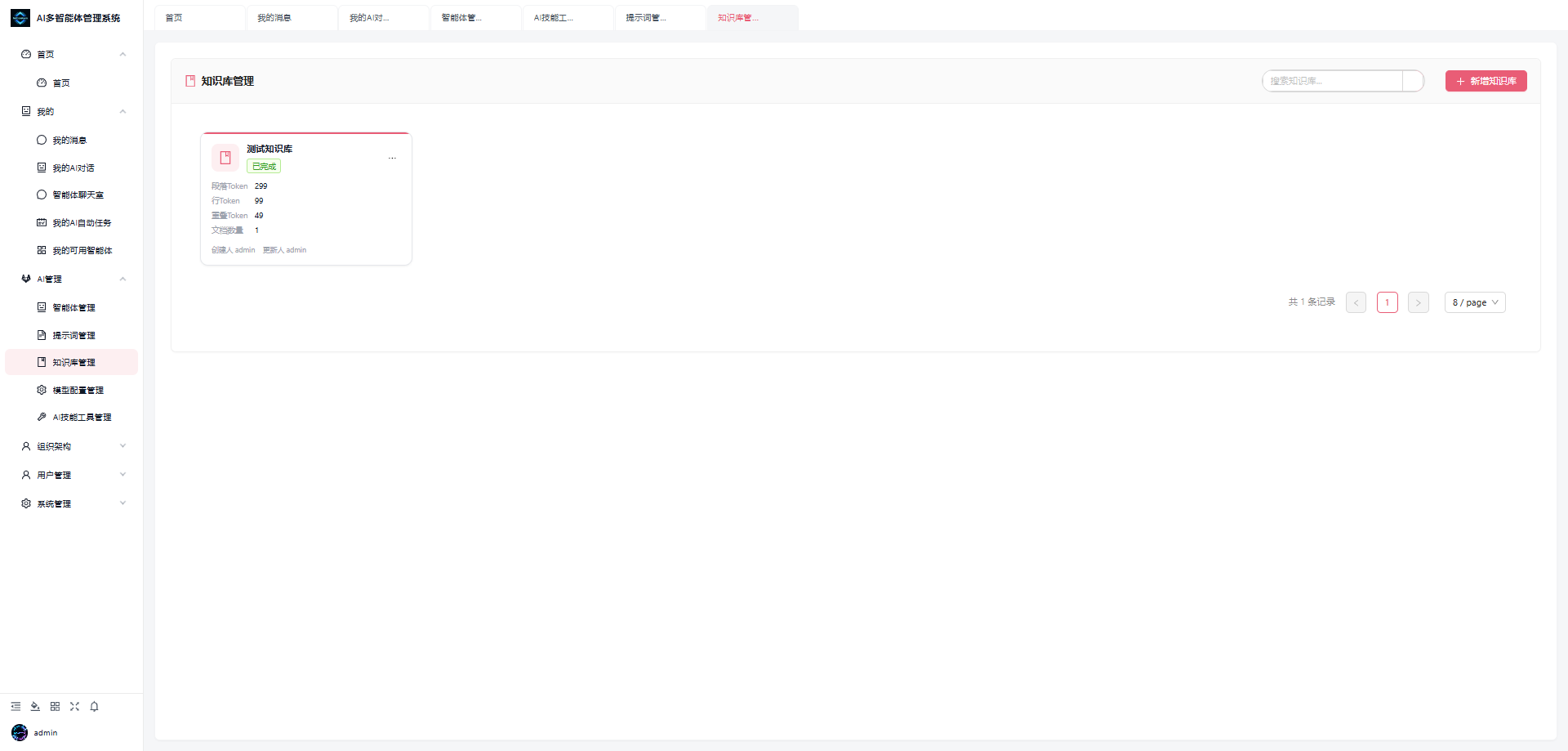This screenshot has width=1568, height=751.
Task: Open the 8 / page size dropdown
Action: point(1475,302)
